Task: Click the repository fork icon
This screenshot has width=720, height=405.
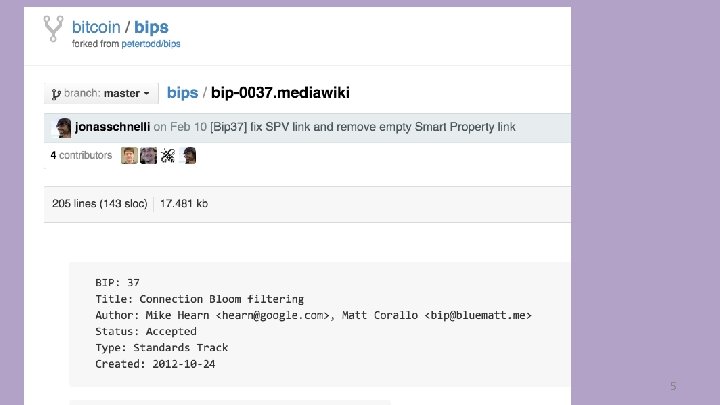Action: (53, 29)
